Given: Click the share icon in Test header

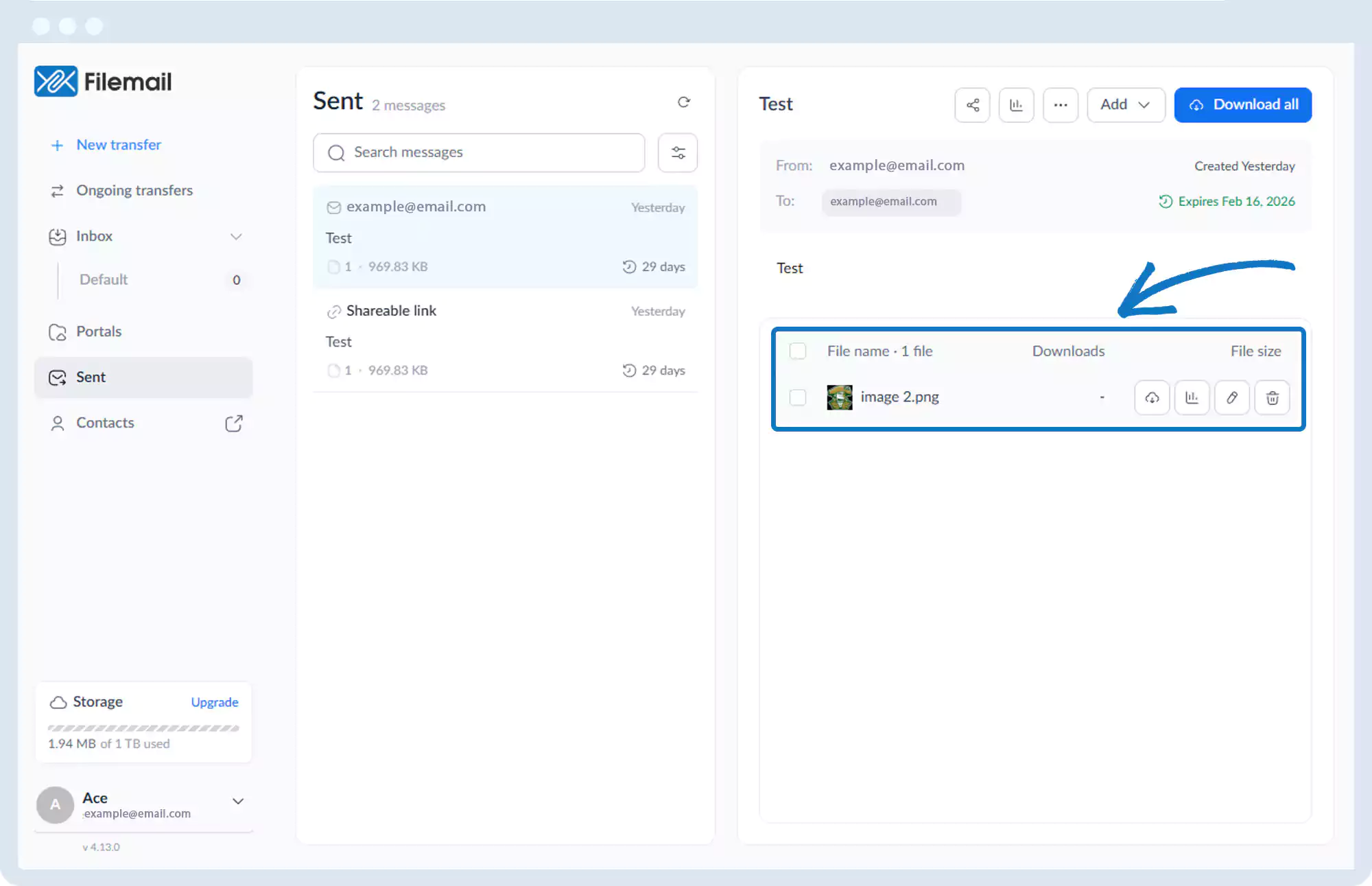Looking at the screenshot, I should [972, 105].
